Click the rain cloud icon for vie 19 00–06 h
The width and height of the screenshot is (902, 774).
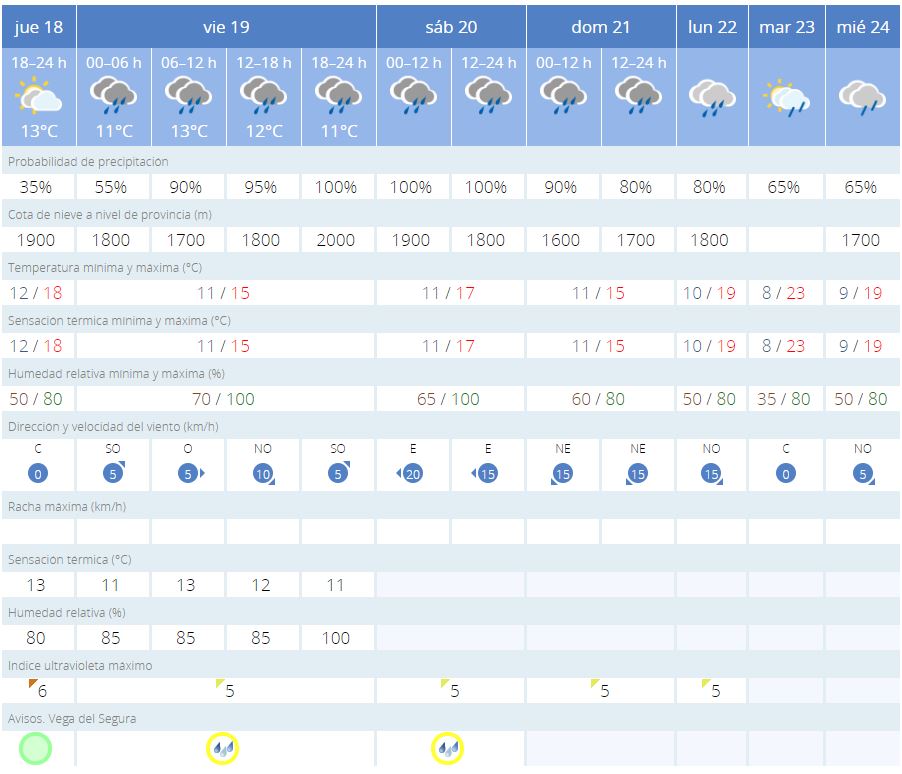113,97
